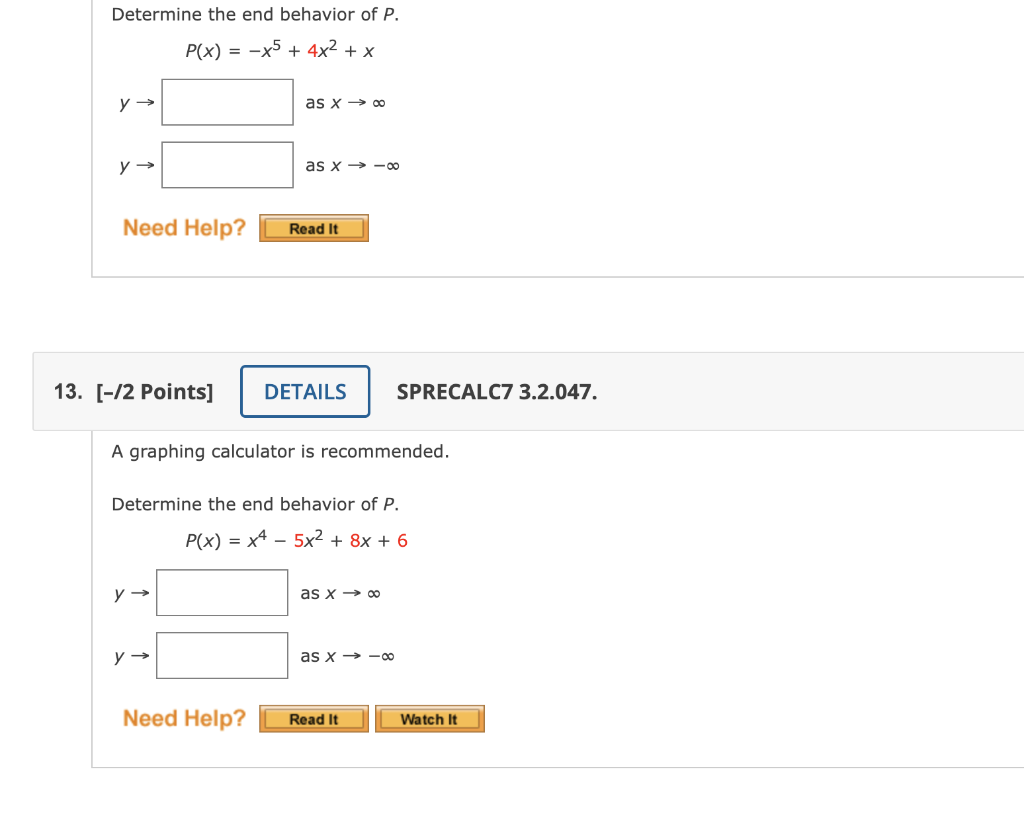Image resolution: width=1024 pixels, height=837 pixels.
Task: Open Read It help for problem 13
Action: pyautogui.click(x=313, y=718)
